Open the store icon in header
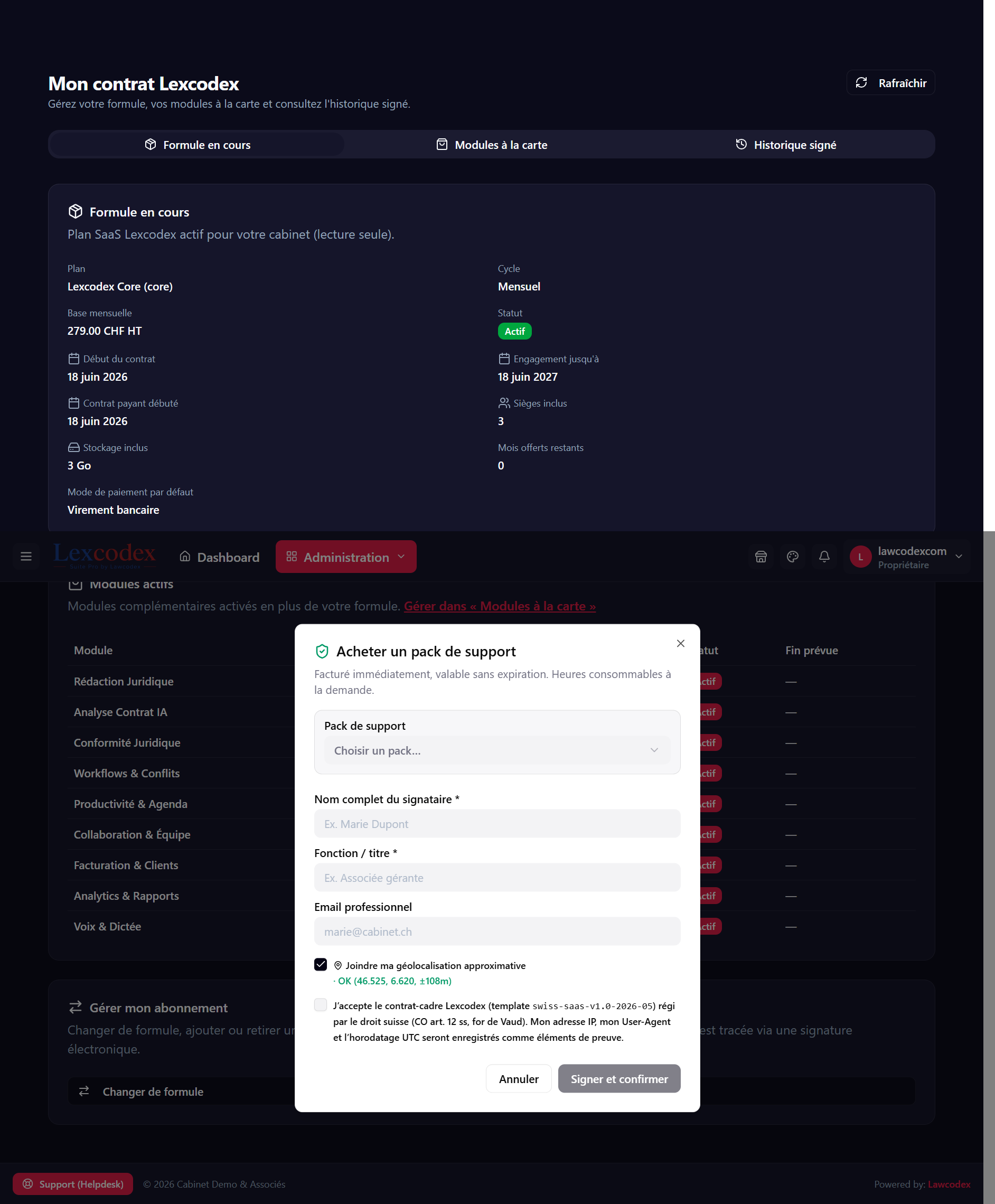 [x=761, y=557]
